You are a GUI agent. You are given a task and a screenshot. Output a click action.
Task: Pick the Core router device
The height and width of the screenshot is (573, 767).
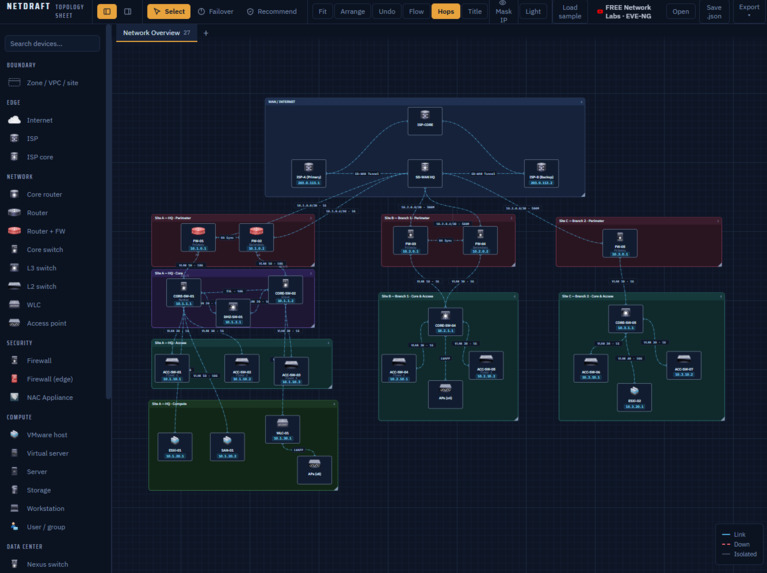(53, 194)
